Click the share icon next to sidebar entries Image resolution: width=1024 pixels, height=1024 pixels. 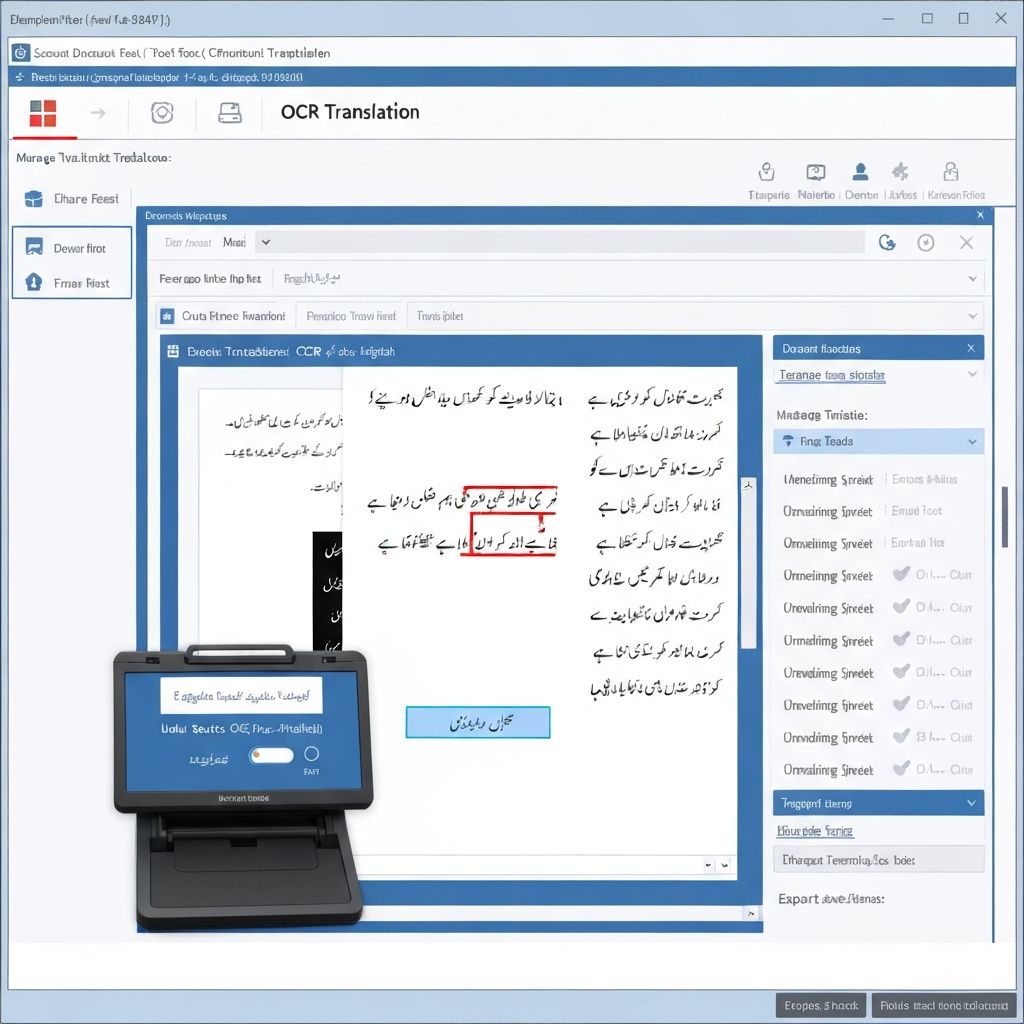coord(32,198)
